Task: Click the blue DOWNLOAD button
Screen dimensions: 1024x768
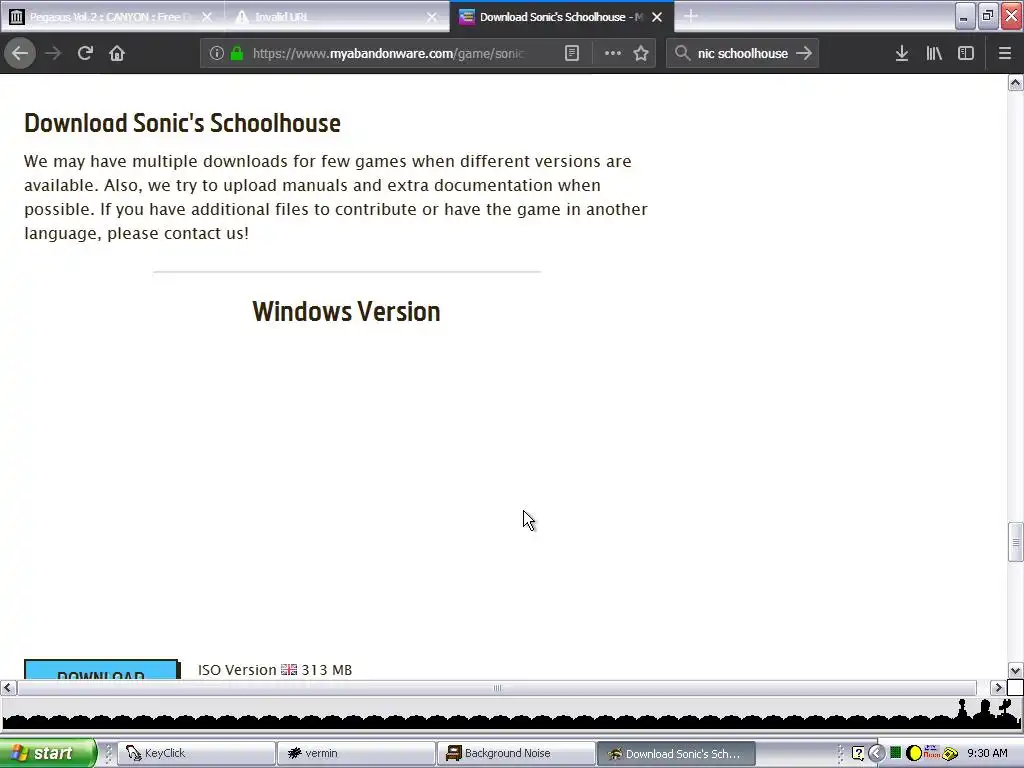Action: pyautogui.click(x=101, y=669)
